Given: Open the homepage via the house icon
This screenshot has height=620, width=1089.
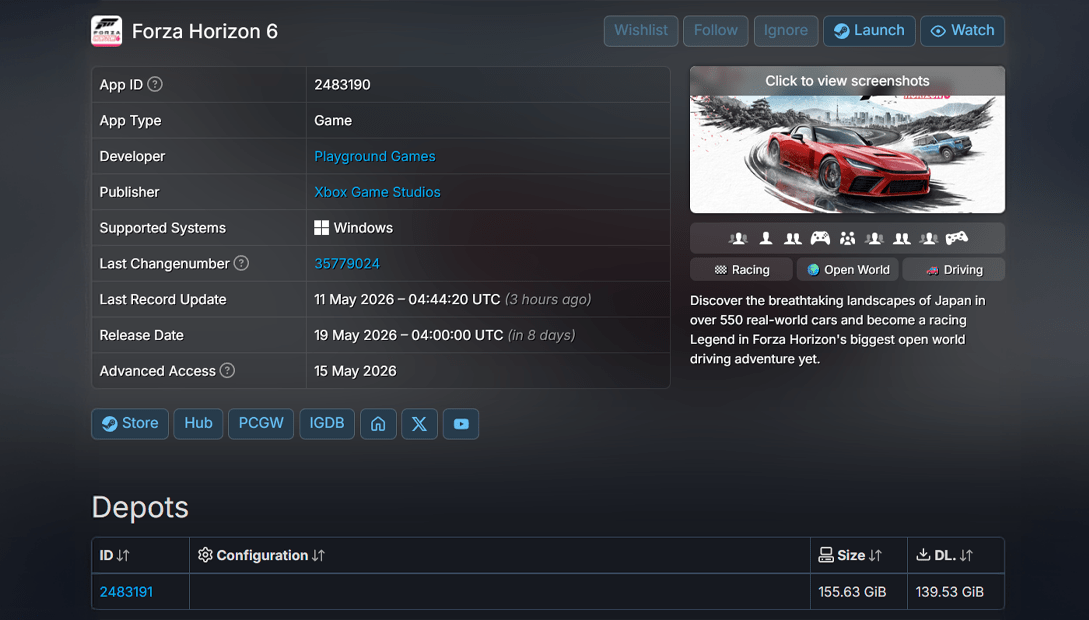Looking at the screenshot, I should point(378,424).
